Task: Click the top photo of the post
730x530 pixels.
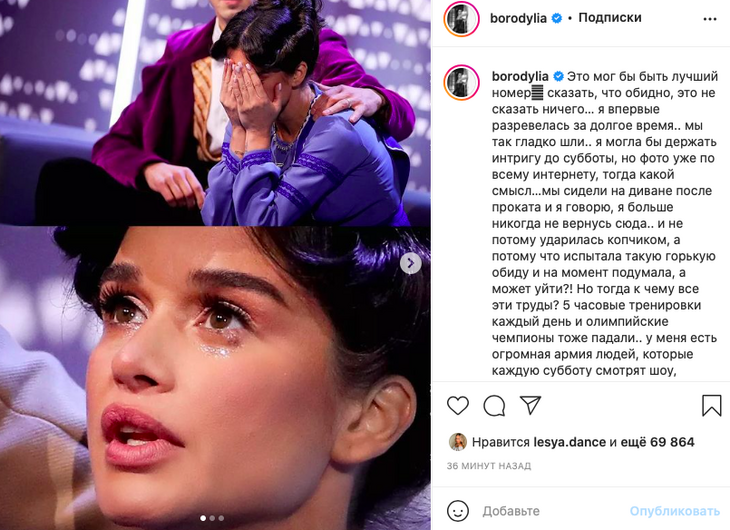Action: (x=215, y=112)
